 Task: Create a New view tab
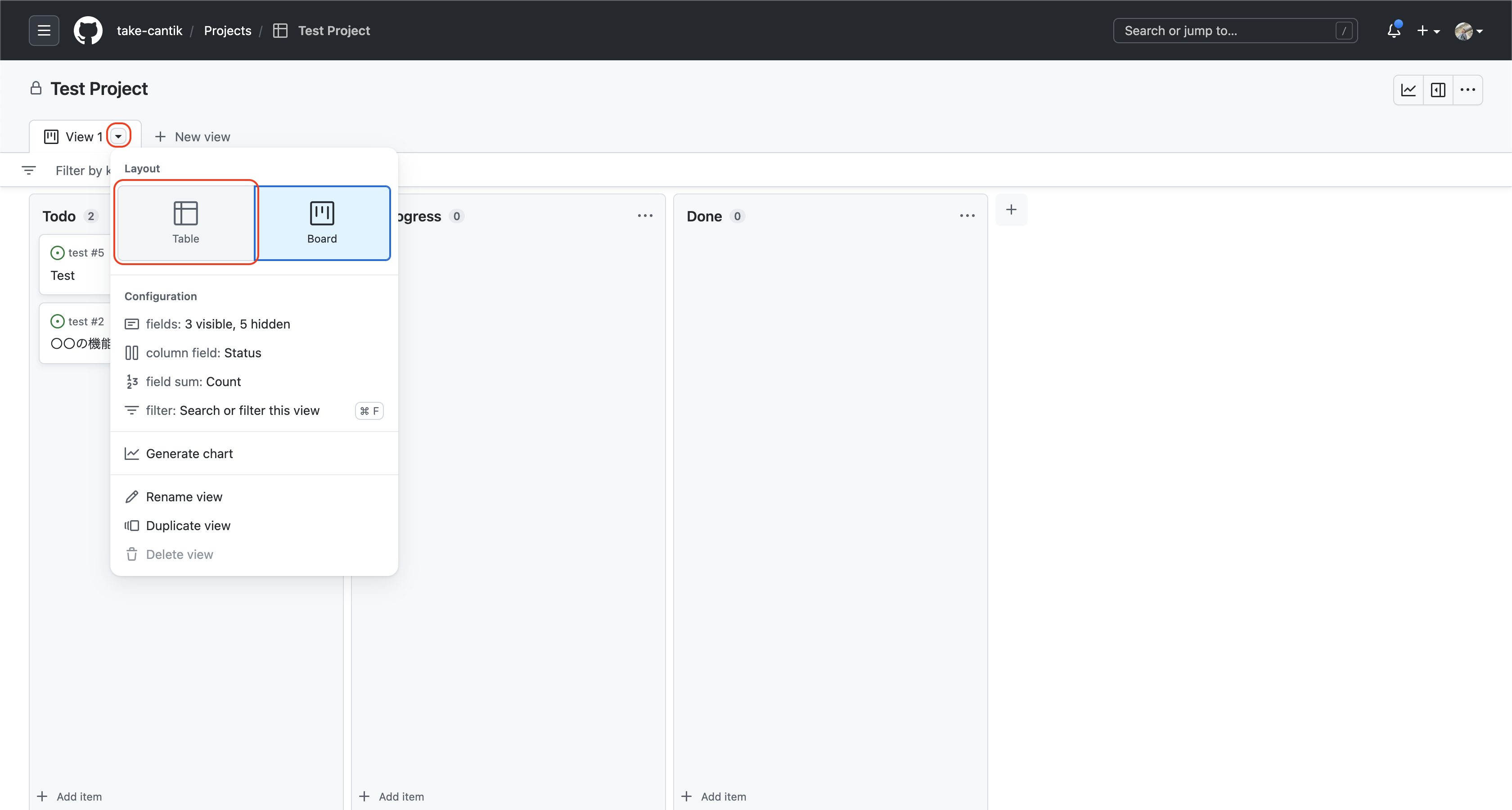click(x=193, y=137)
